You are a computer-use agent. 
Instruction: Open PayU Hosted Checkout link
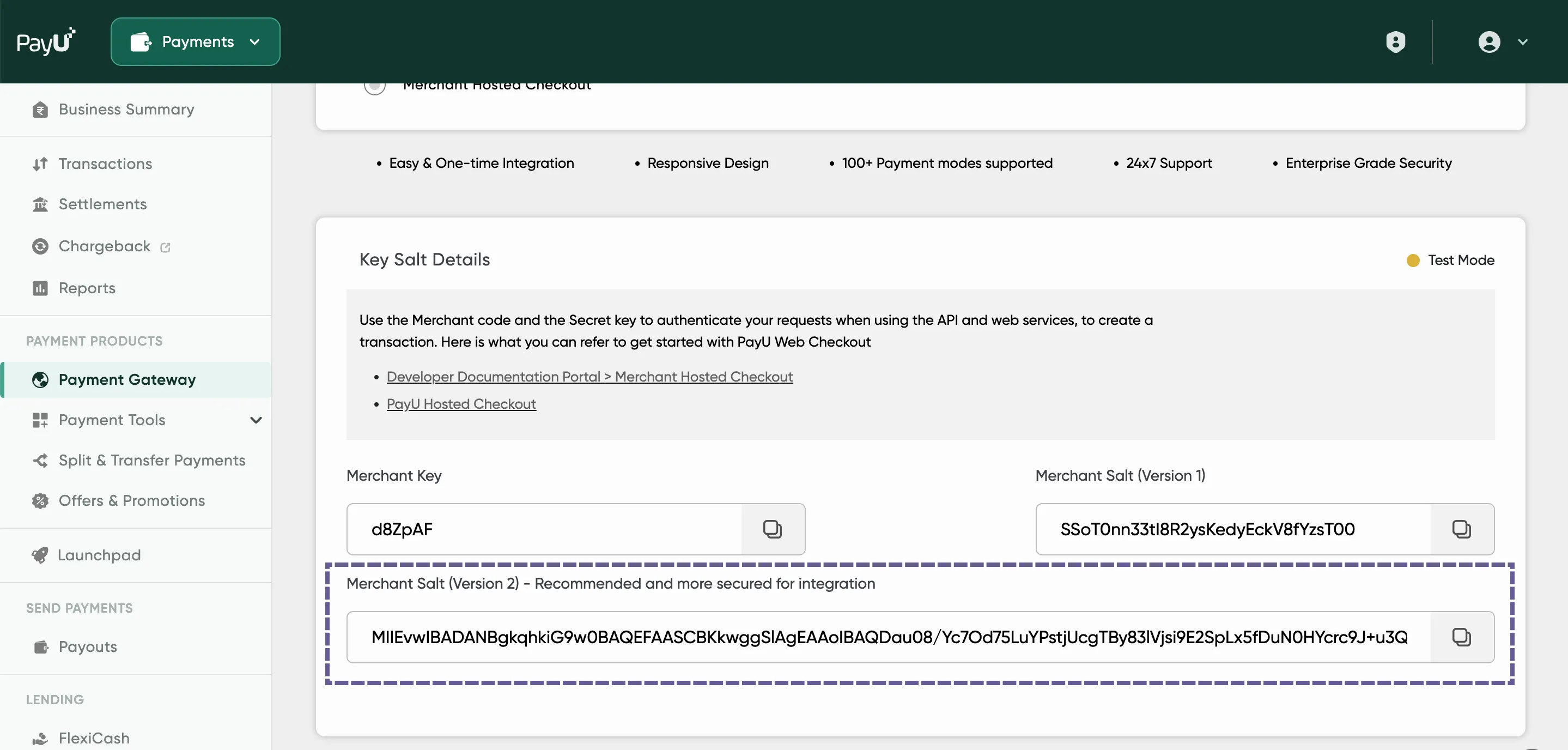[461, 404]
